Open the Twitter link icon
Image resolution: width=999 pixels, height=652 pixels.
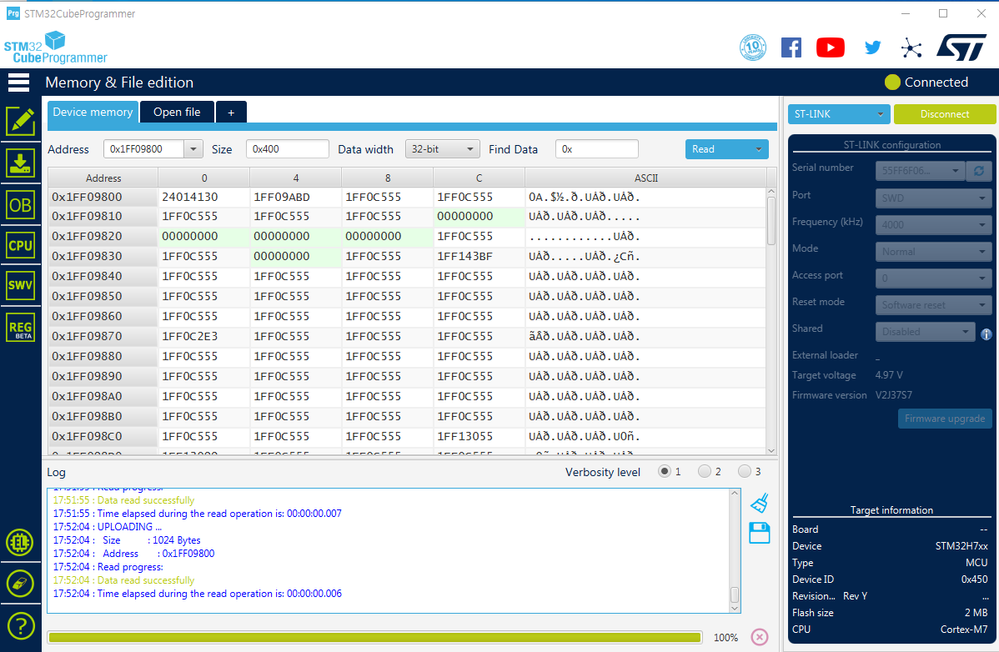[x=873, y=48]
